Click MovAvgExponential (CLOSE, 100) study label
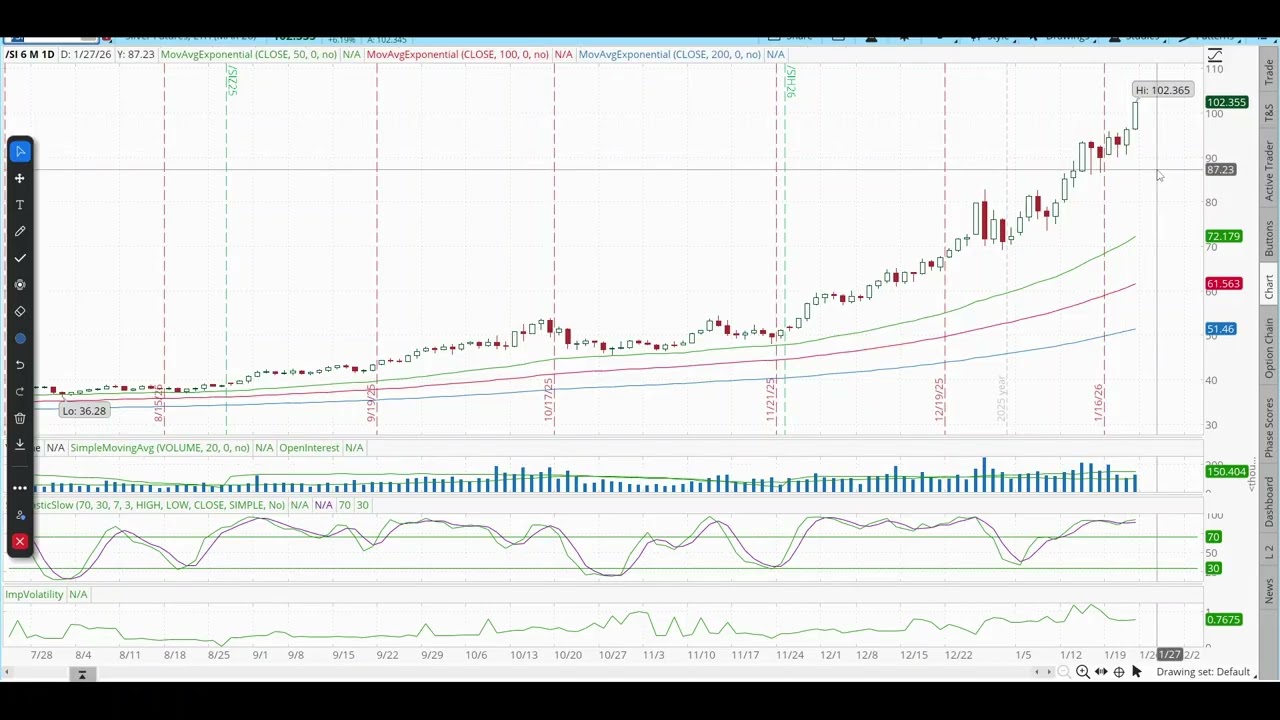Screen dimensions: 1280x720 [x=457, y=54]
